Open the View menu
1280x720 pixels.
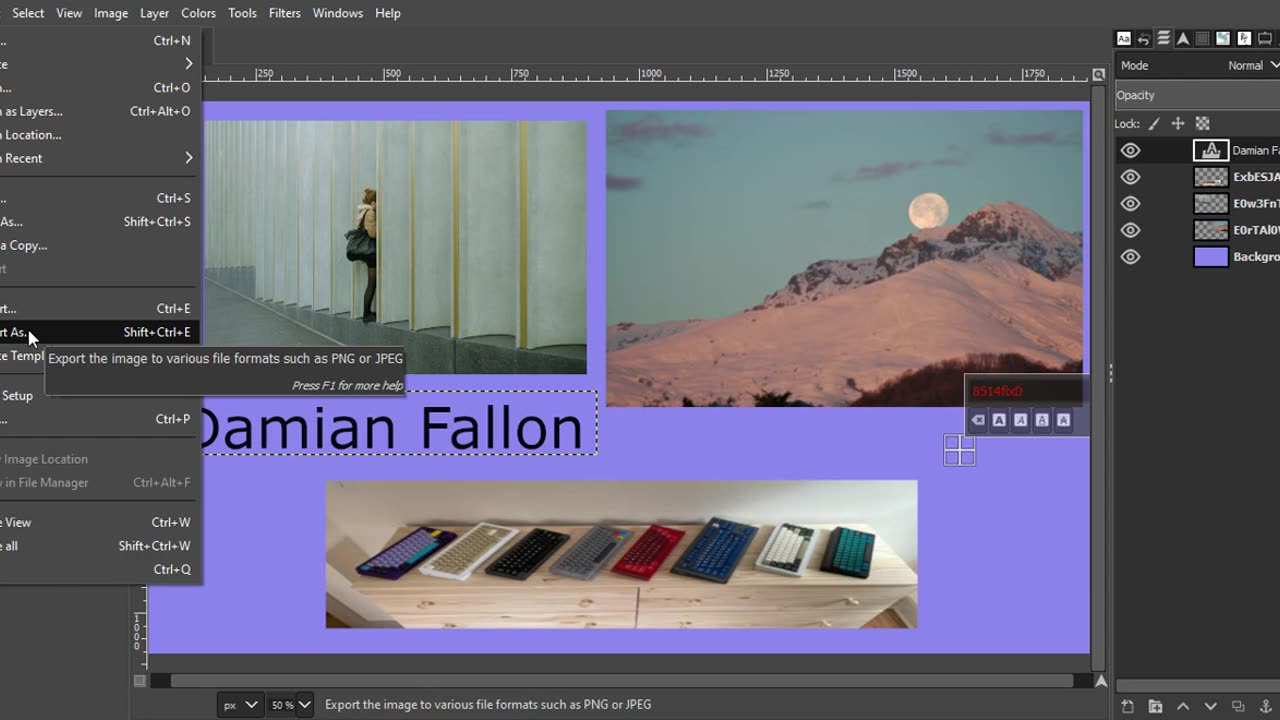pyautogui.click(x=69, y=13)
